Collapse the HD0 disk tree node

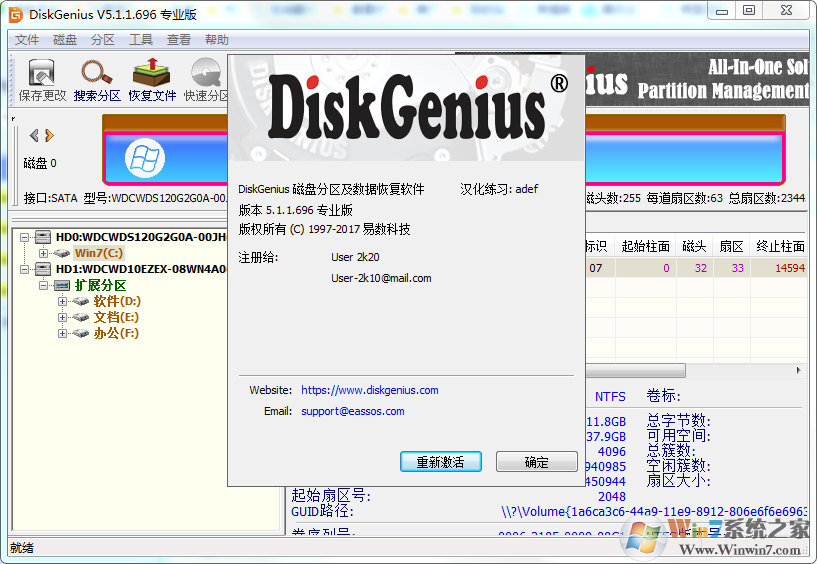click(x=24, y=237)
